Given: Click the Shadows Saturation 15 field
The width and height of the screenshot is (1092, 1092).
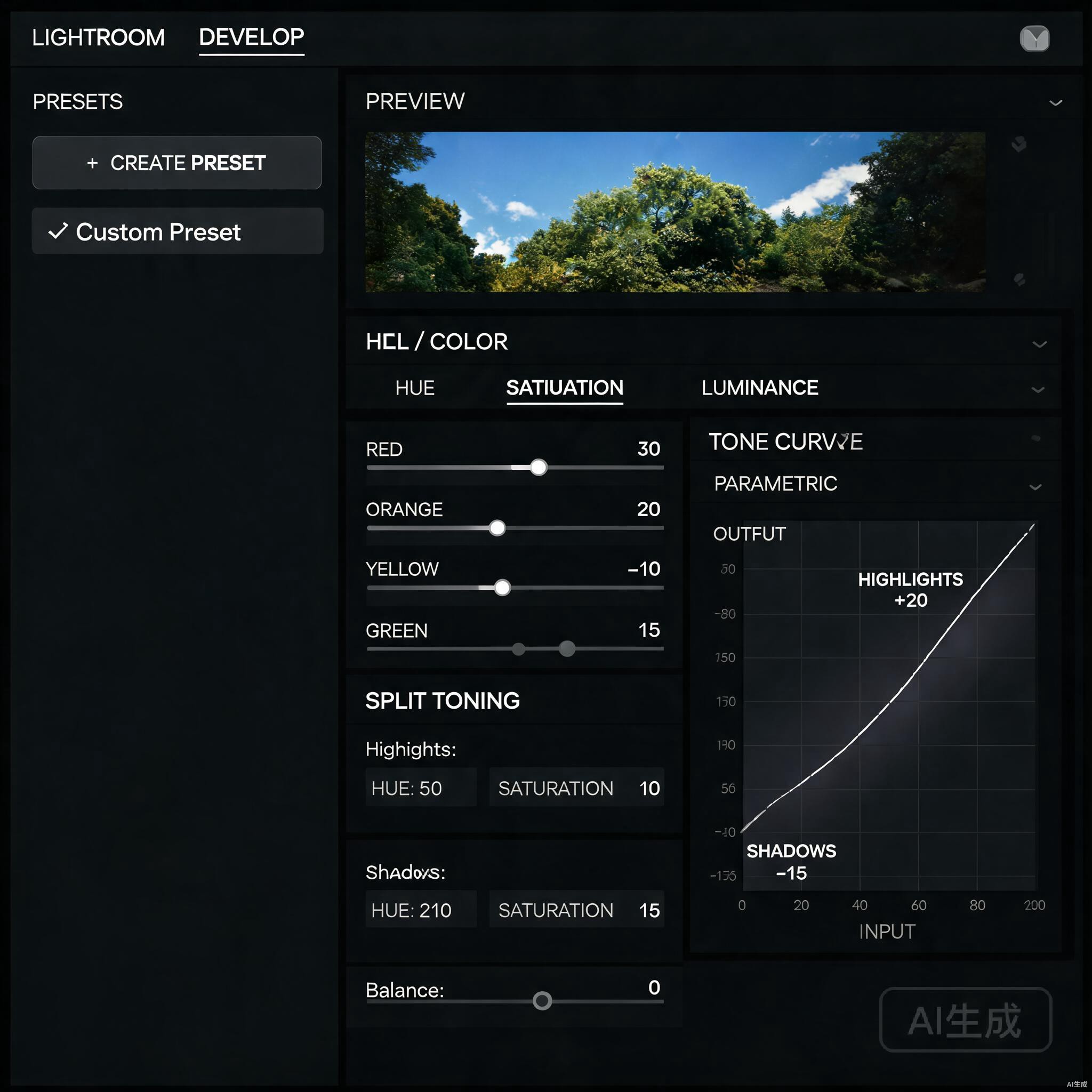Looking at the screenshot, I should coord(576,910).
